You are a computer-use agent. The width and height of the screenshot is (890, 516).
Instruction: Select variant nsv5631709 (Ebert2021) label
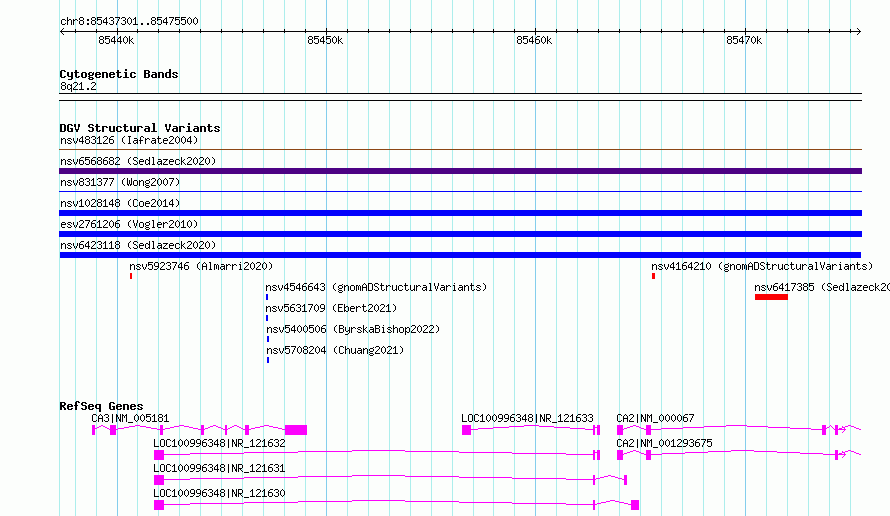pyautogui.click(x=331, y=308)
